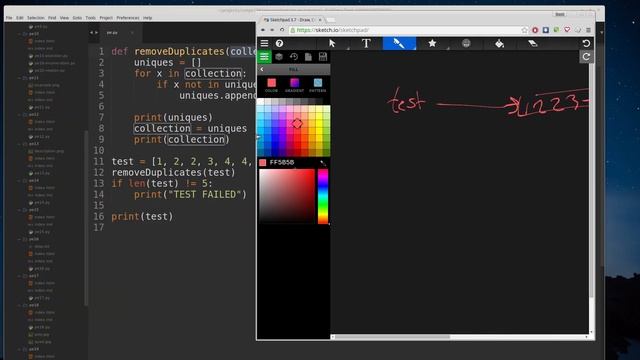Viewport: 640px width, 360px height.
Task: Open the Sketchpad hamburger main menu
Action: (264, 43)
